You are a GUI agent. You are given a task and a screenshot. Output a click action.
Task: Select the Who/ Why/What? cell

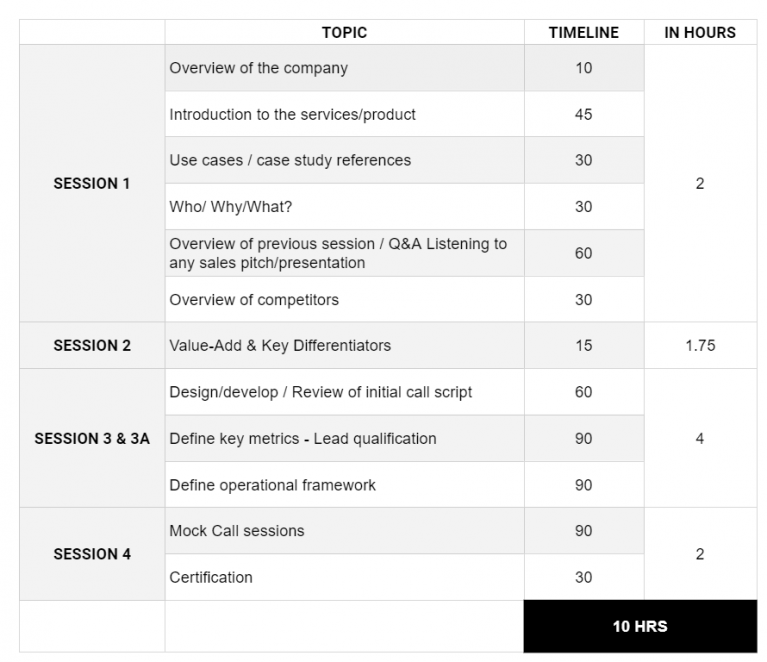point(344,206)
